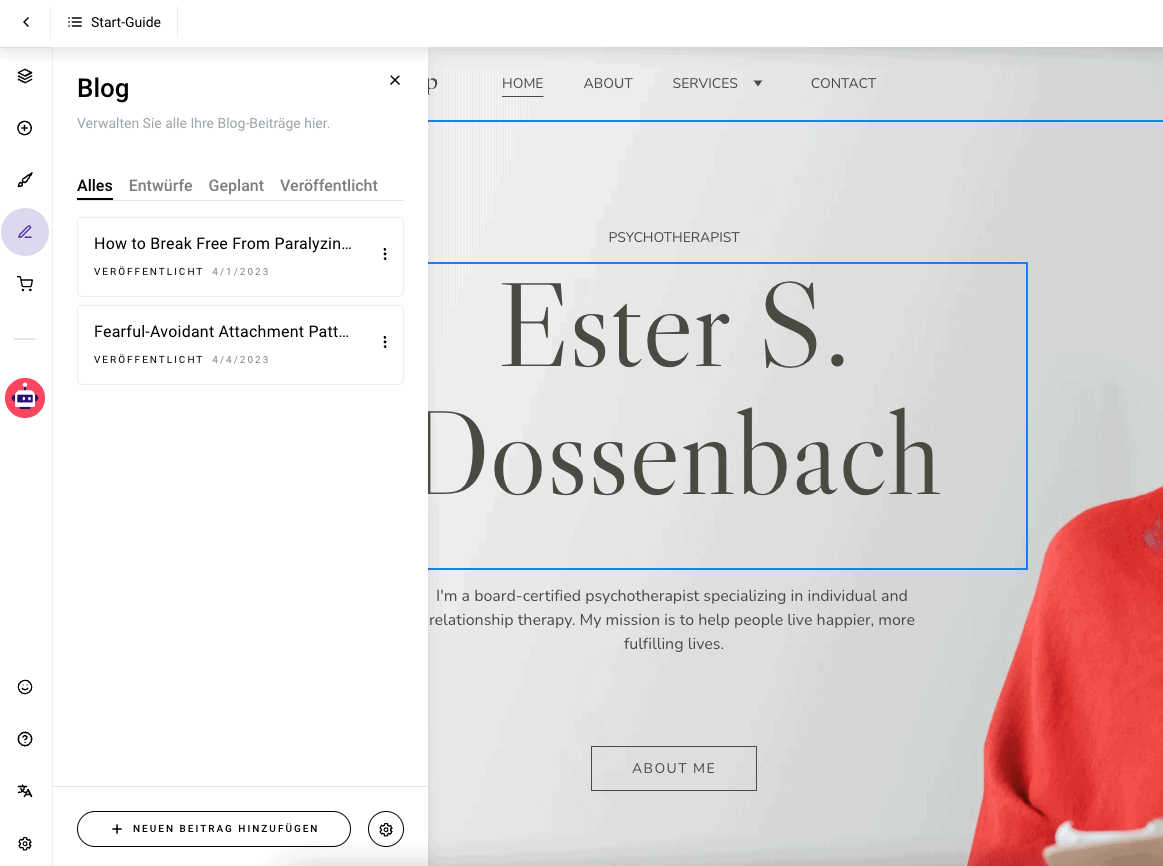Switch to the Geplant tab

(x=236, y=185)
